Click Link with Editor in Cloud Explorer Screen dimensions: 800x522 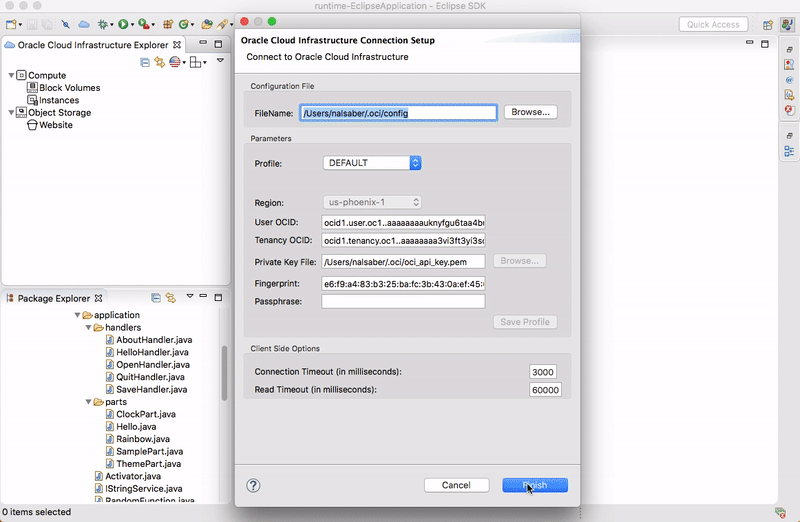[x=160, y=62]
